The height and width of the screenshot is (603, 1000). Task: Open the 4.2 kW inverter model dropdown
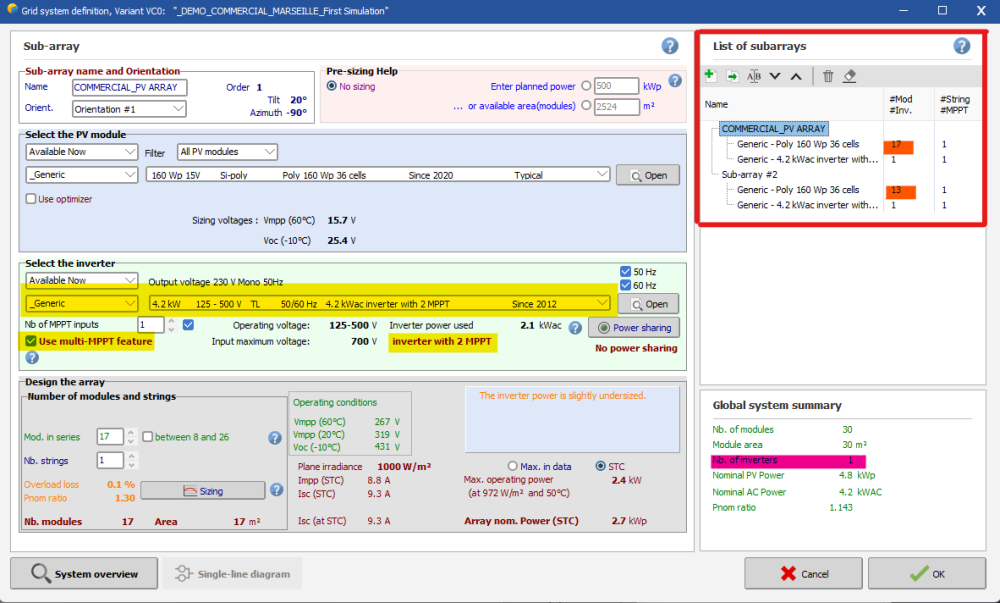[378, 303]
